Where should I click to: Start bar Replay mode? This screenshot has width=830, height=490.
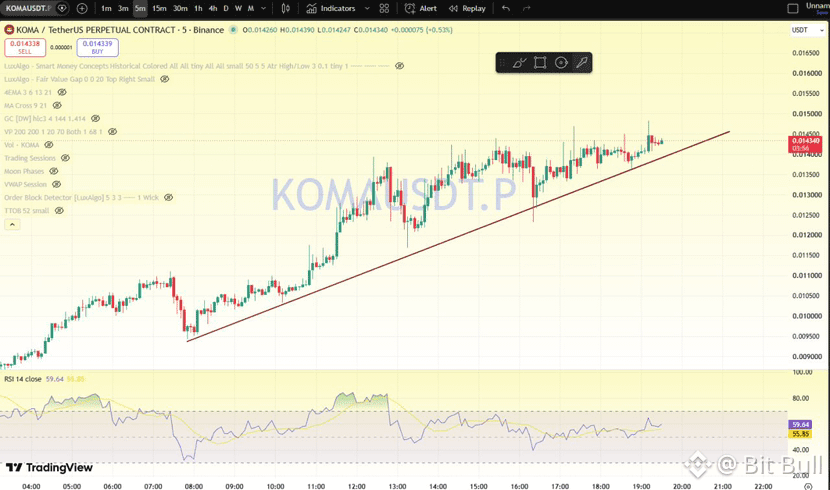(467, 8)
